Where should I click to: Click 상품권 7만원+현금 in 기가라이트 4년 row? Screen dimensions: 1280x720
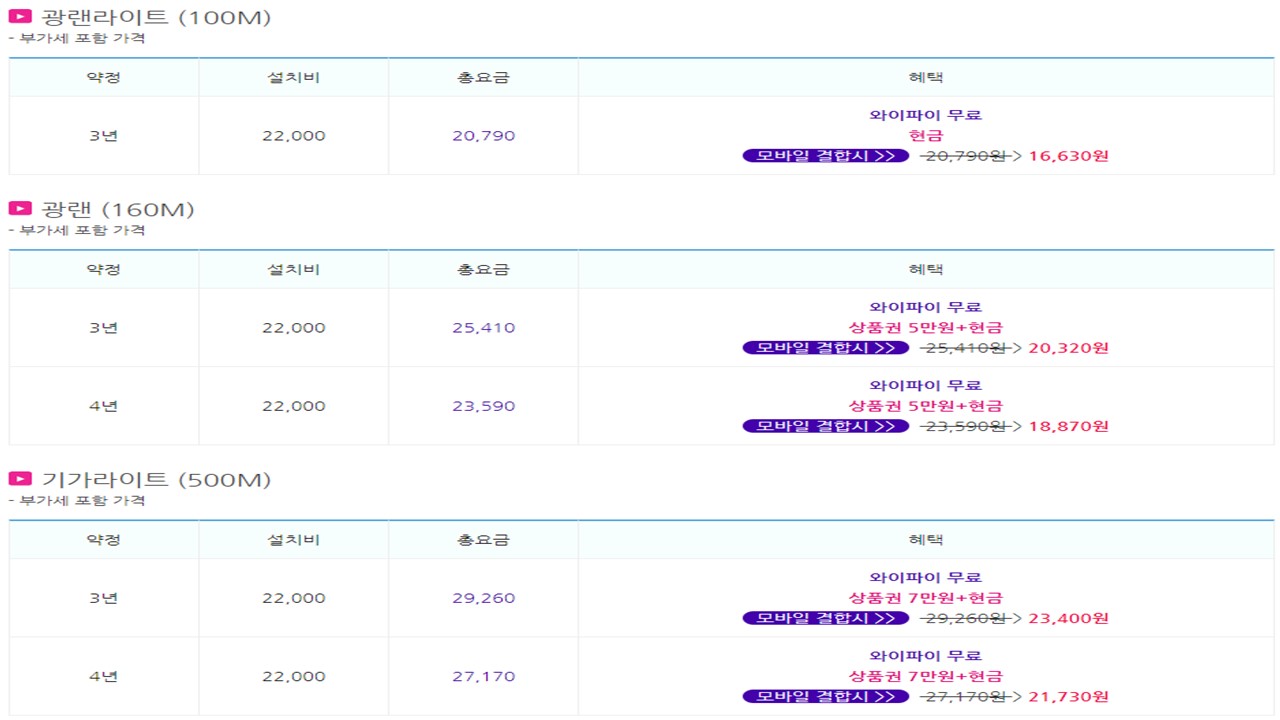[926, 675]
